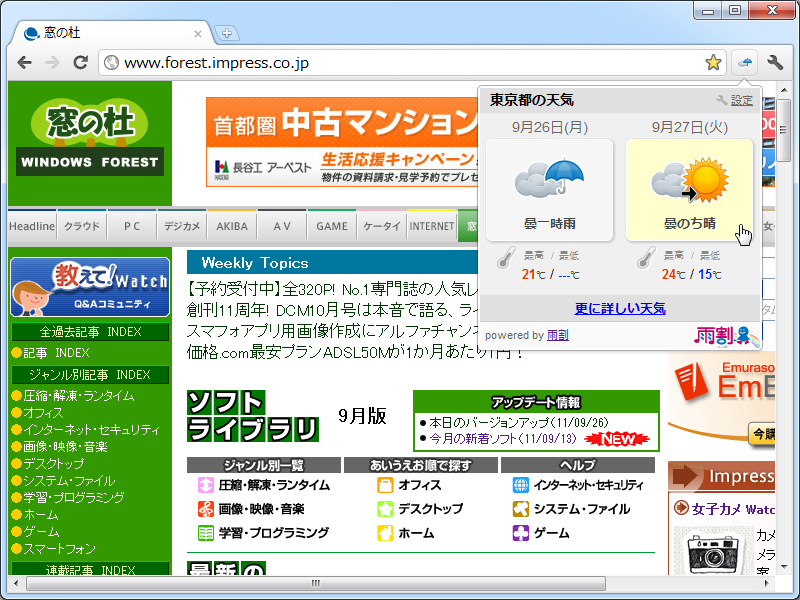Image resolution: width=800 pixels, height=600 pixels.
Task: Click the yellow ホーム house icon
Action: 385,532
